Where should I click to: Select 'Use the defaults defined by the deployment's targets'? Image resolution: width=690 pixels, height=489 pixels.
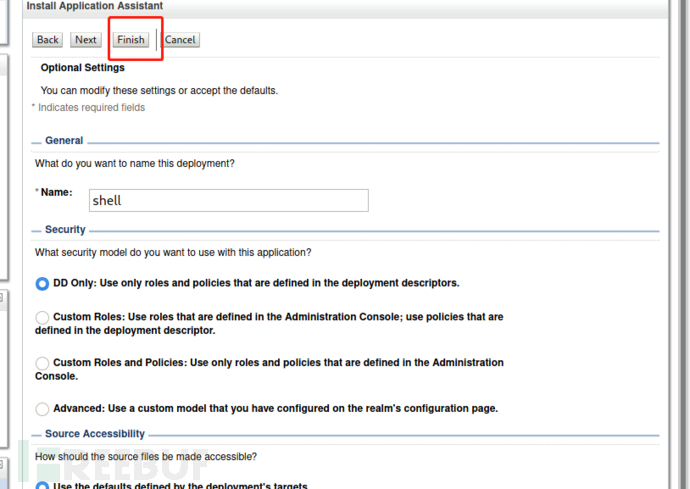point(42,485)
